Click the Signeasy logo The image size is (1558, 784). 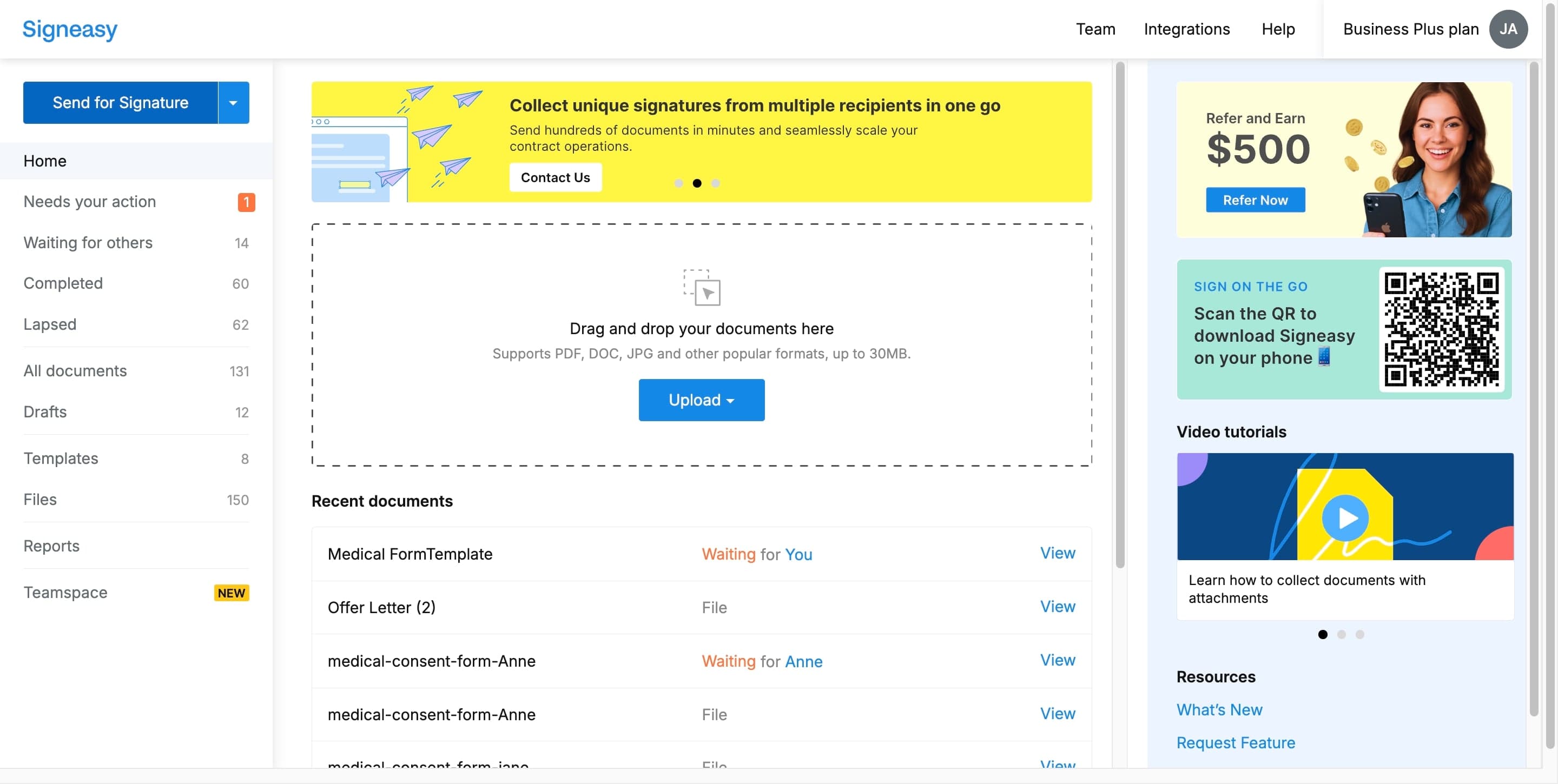pyautogui.click(x=70, y=29)
